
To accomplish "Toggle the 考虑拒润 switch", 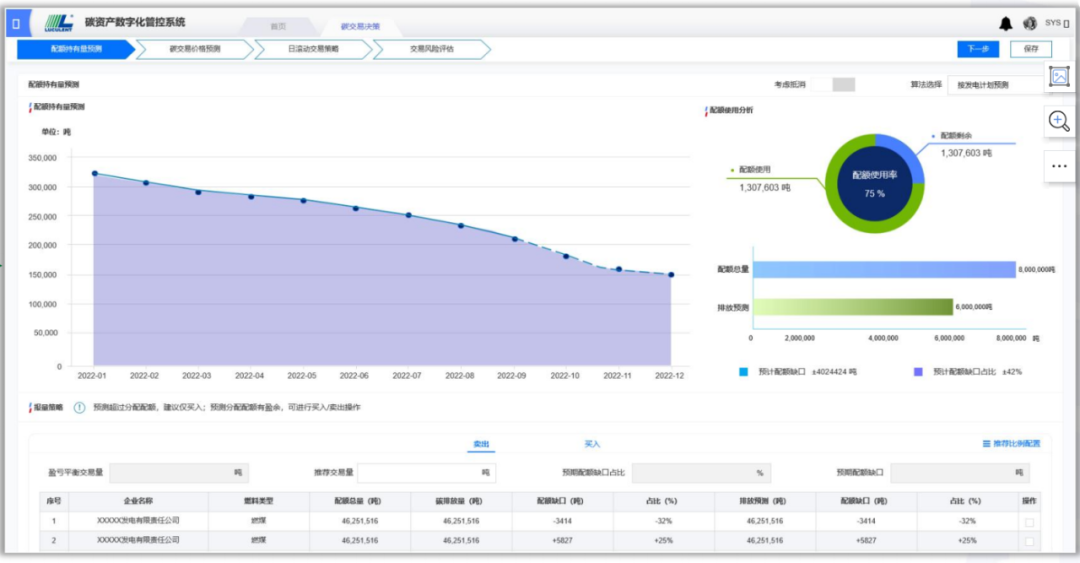I will click(833, 85).
